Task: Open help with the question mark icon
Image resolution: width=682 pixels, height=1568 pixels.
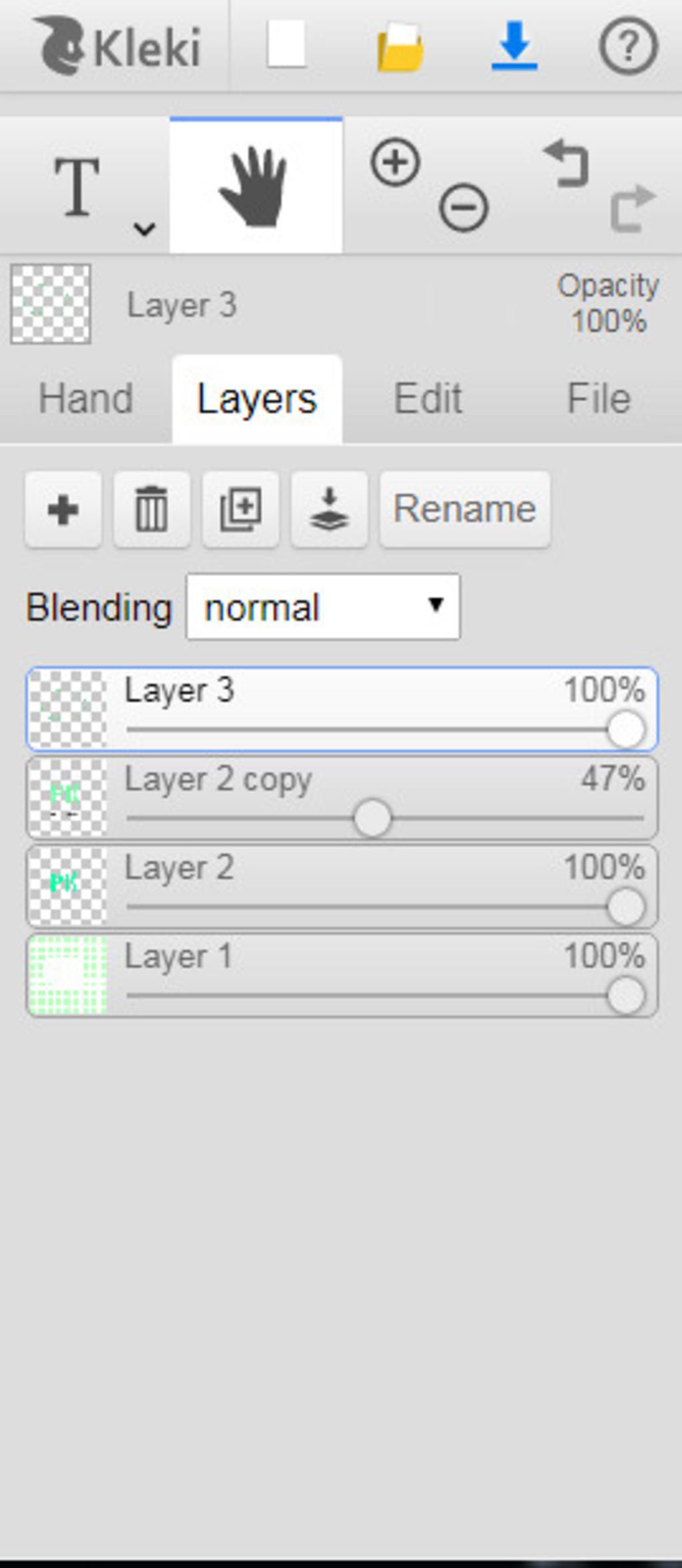Action: coord(629,46)
